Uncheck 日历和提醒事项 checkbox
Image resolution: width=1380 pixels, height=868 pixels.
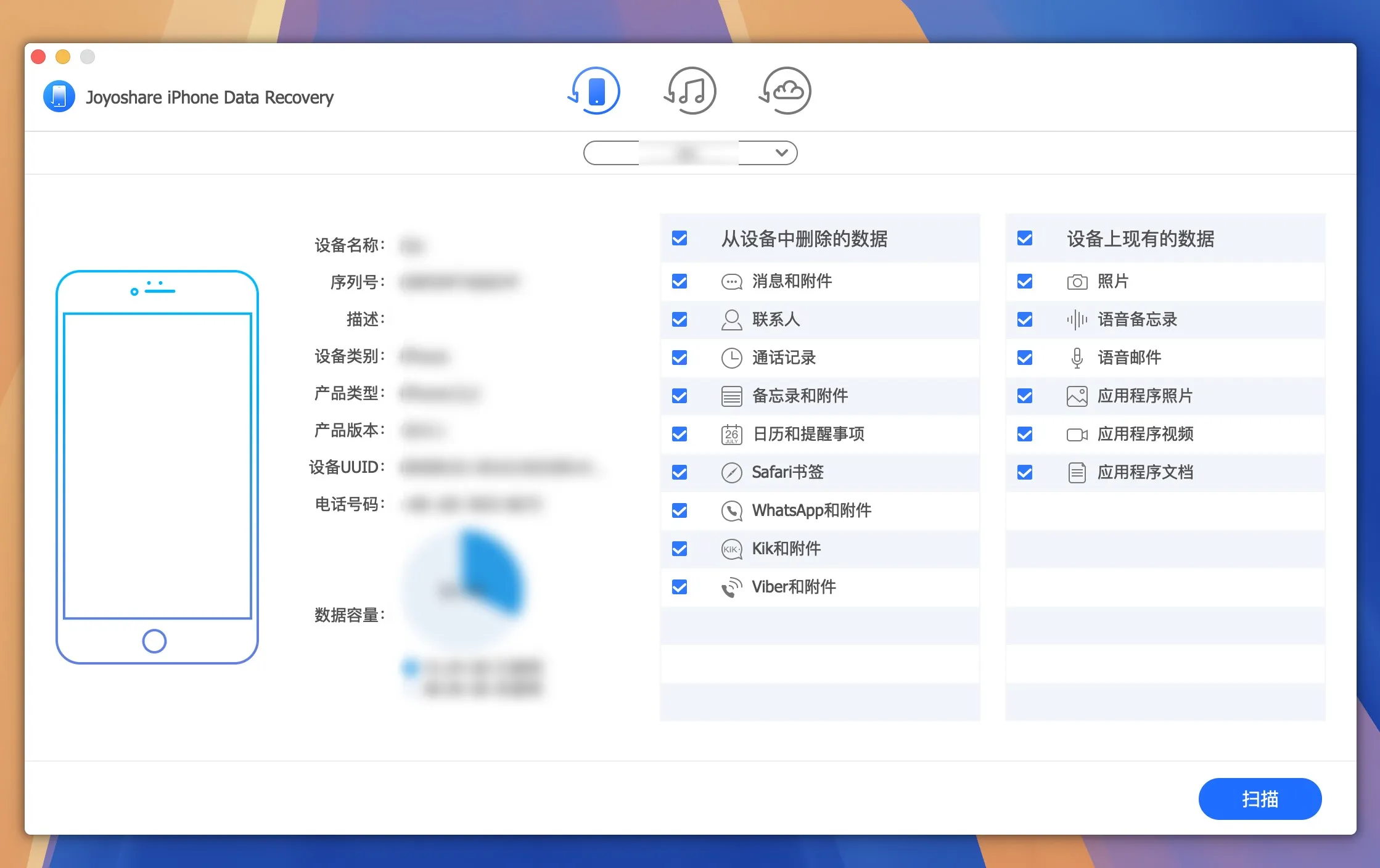(x=680, y=434)
